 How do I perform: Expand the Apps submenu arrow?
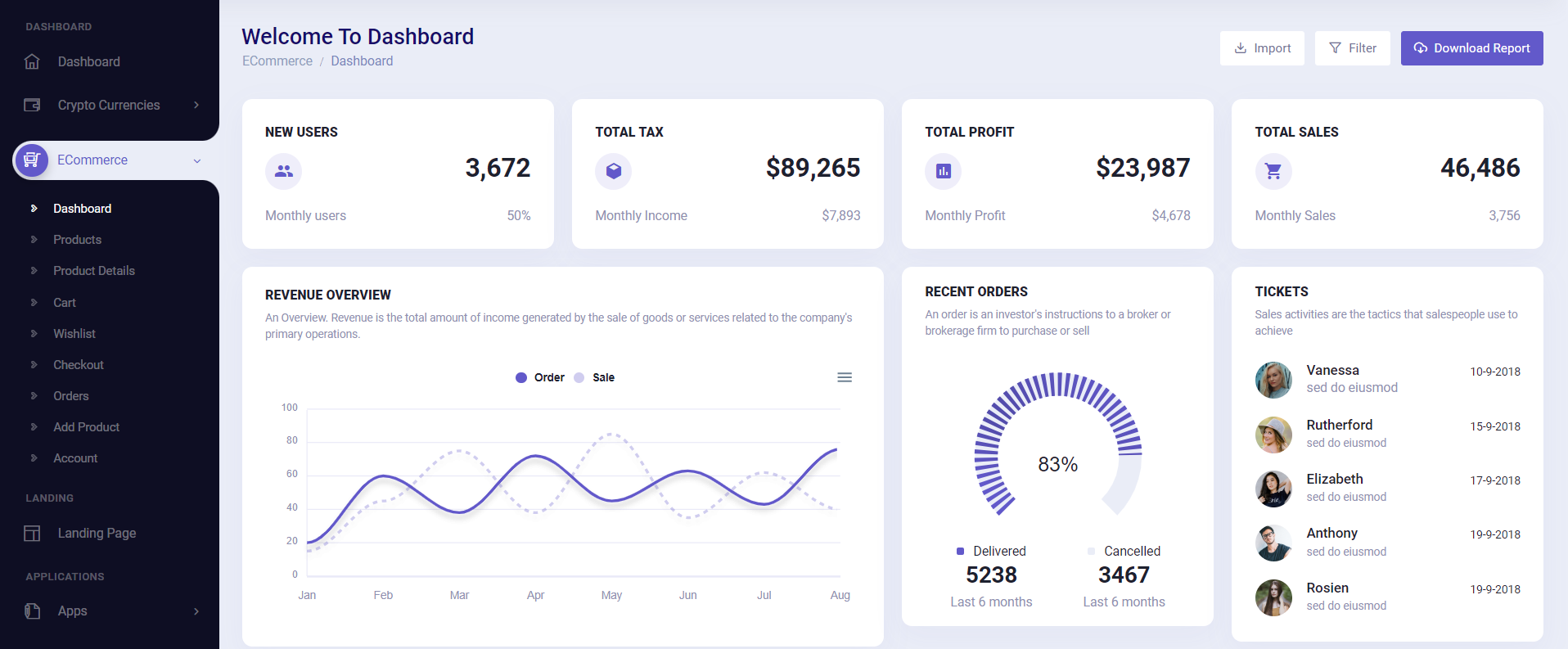tap(196, 611)
